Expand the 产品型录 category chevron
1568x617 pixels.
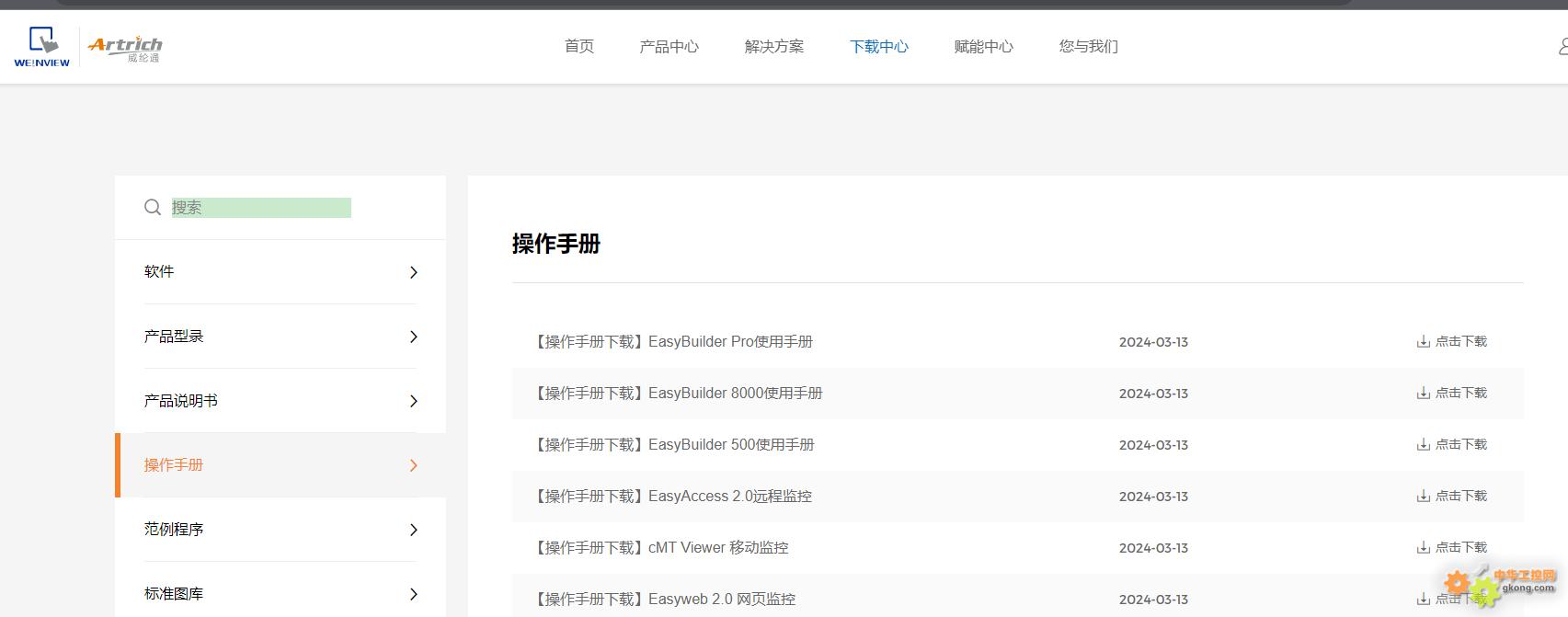click(x=413, y=337)
